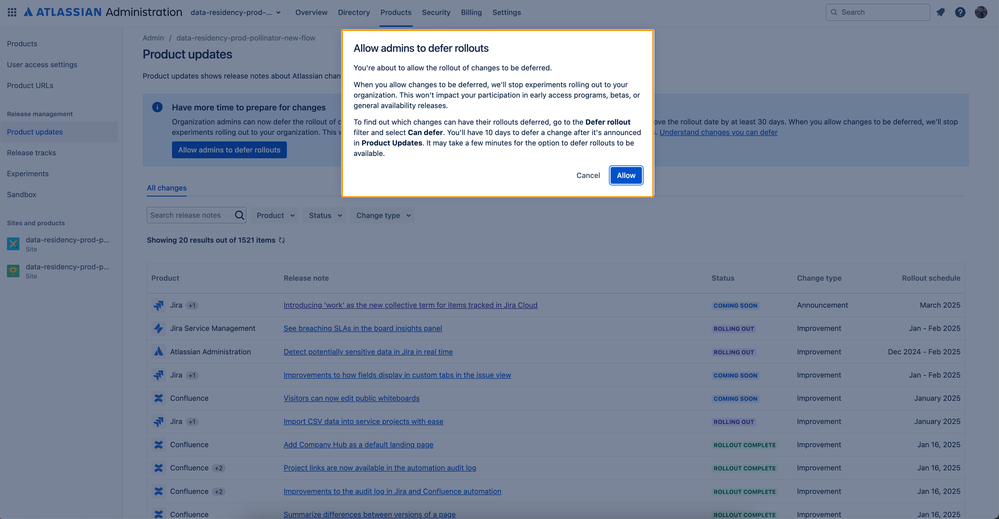Open Understand changes you can defer link

click(x=718, y=132)
